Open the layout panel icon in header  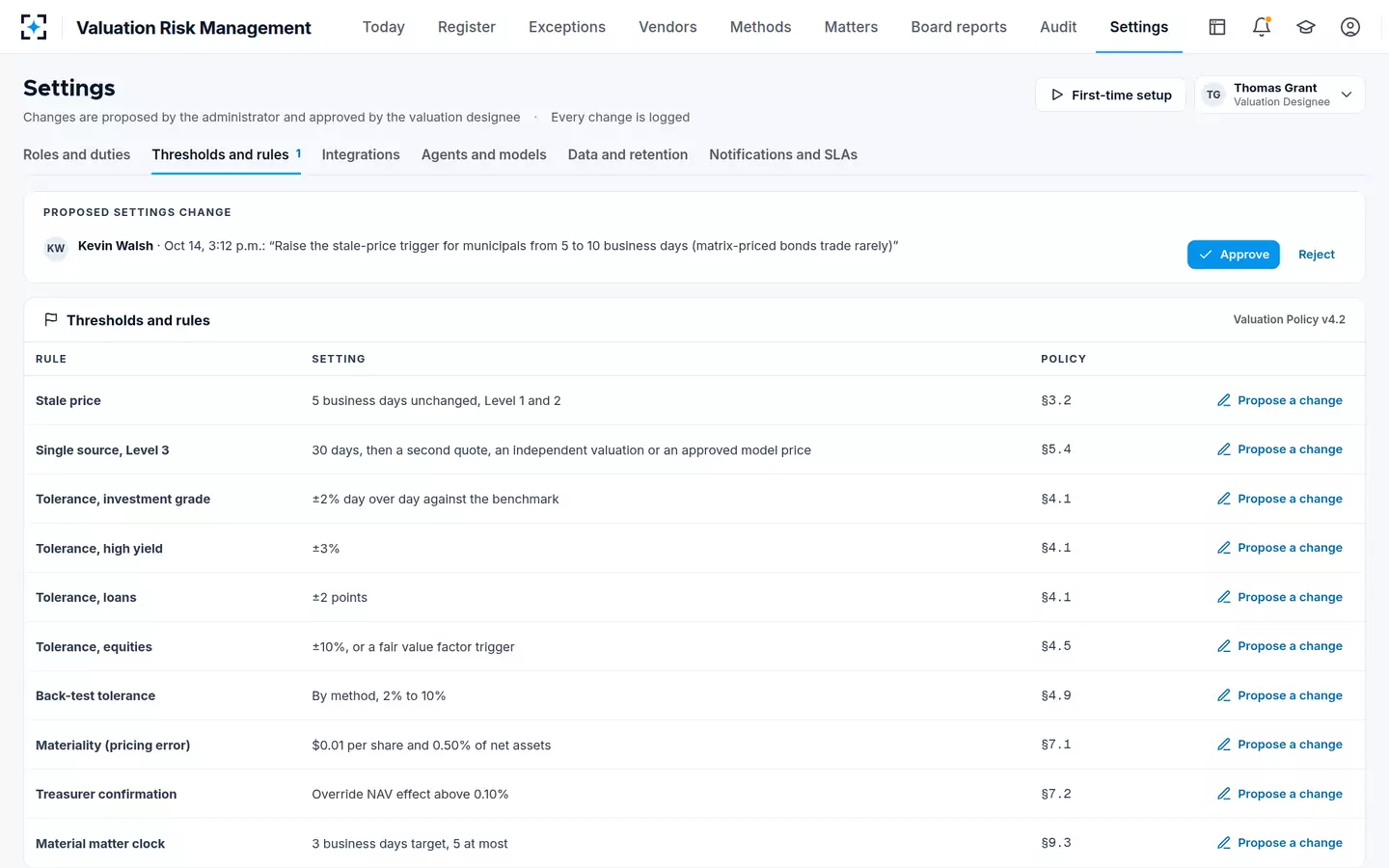click(1217, 27)
